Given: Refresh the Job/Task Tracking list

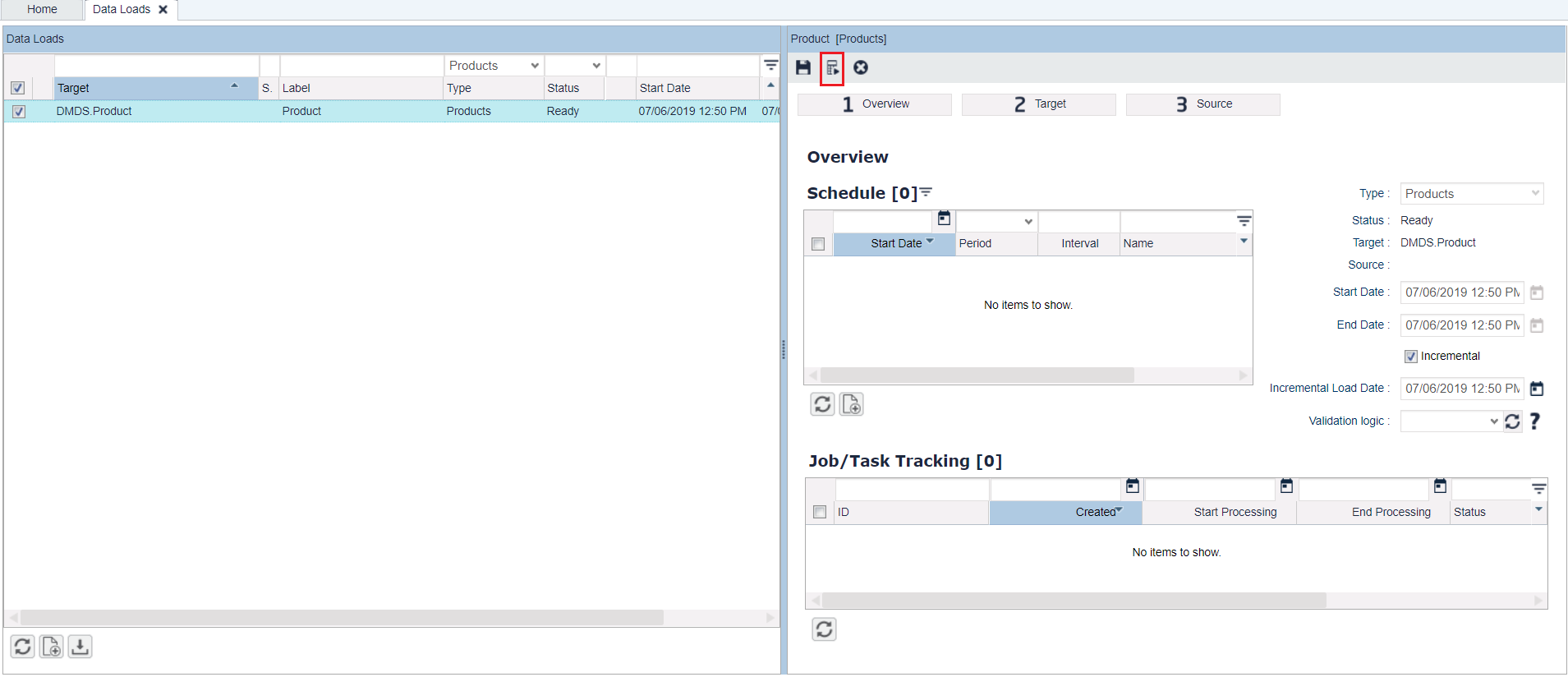Looking at the screenshot, I should [x=824, y=629].
